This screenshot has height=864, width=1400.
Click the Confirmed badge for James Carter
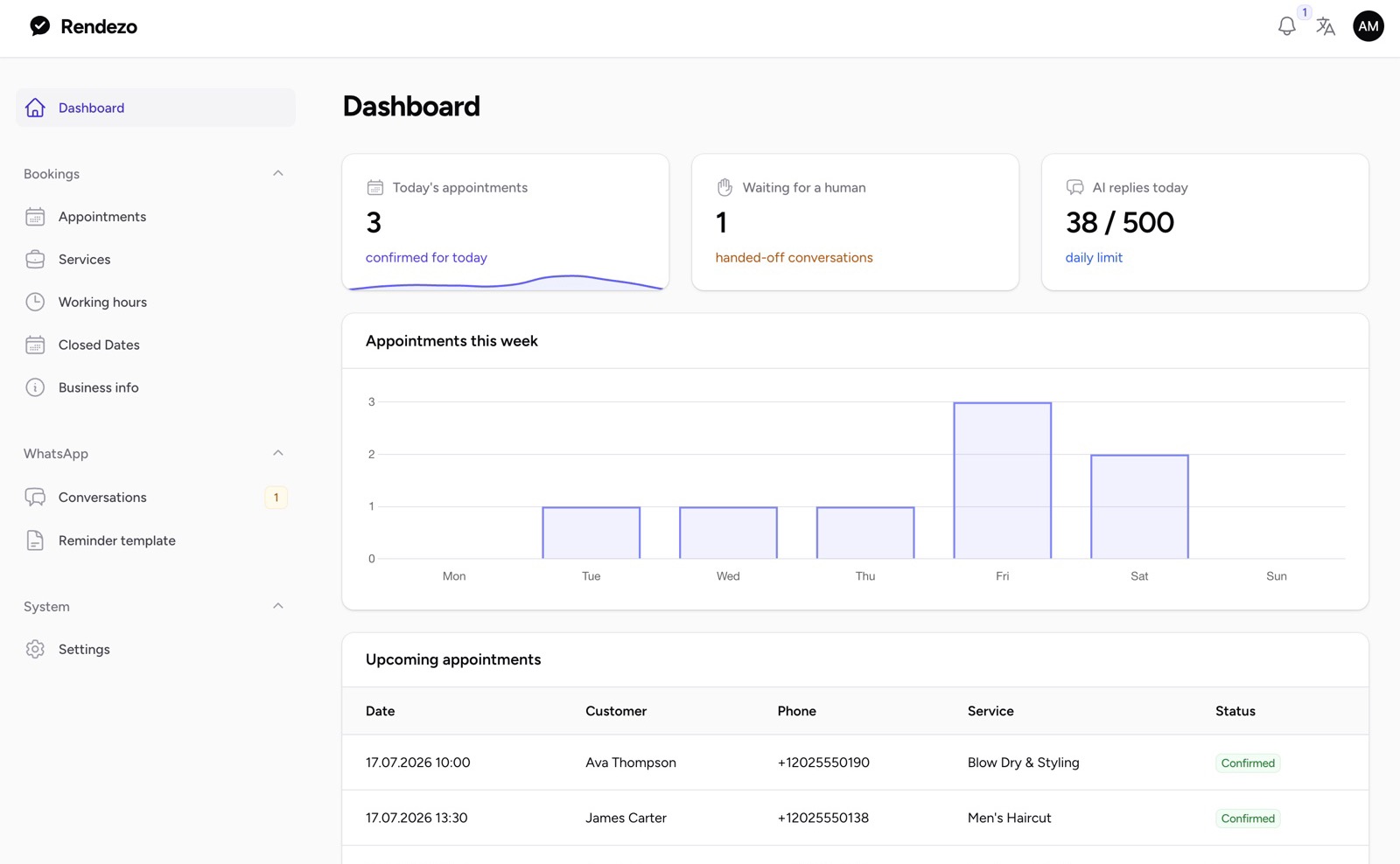point(1248,819)
